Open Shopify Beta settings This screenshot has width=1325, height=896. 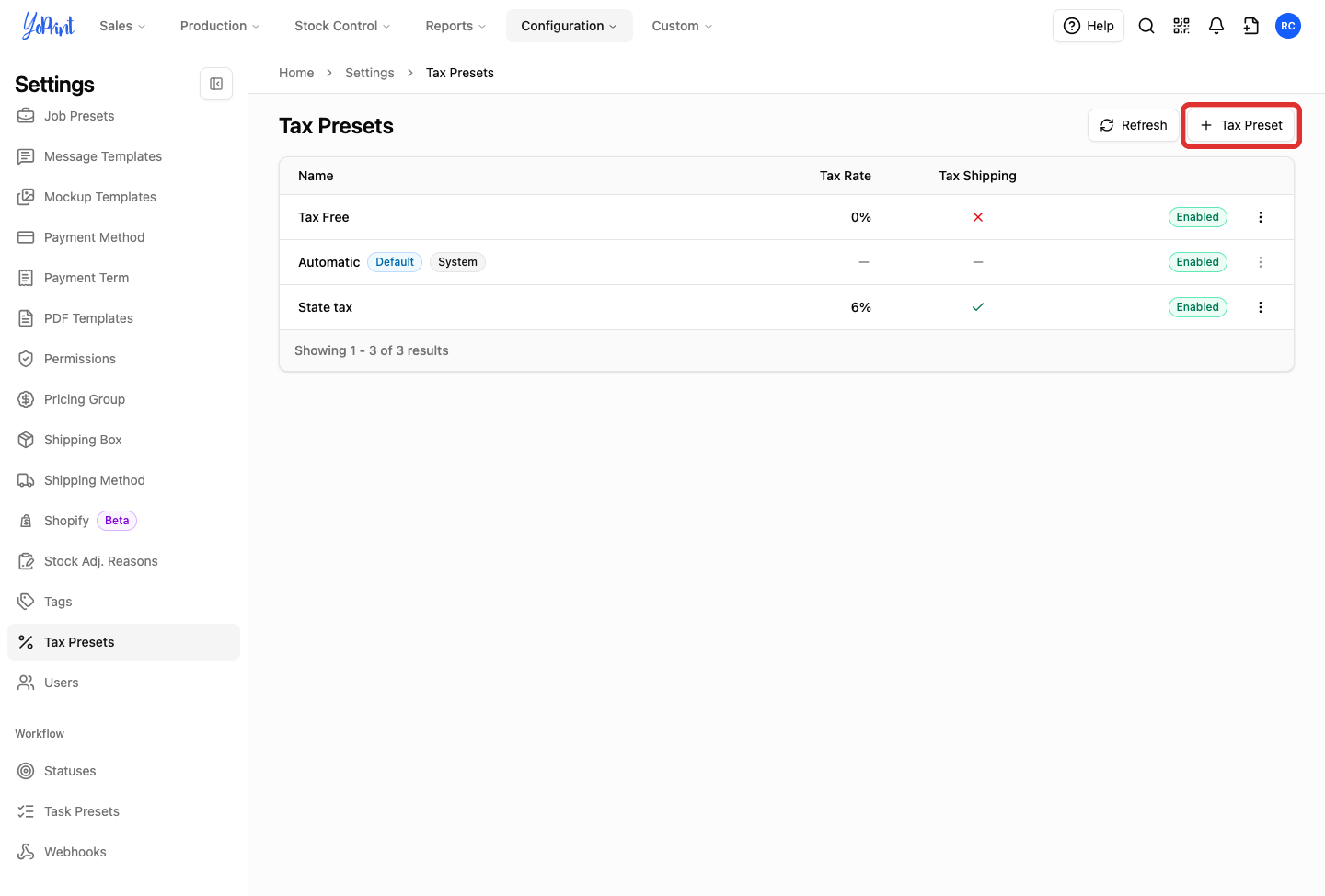[x=123, y=521]
